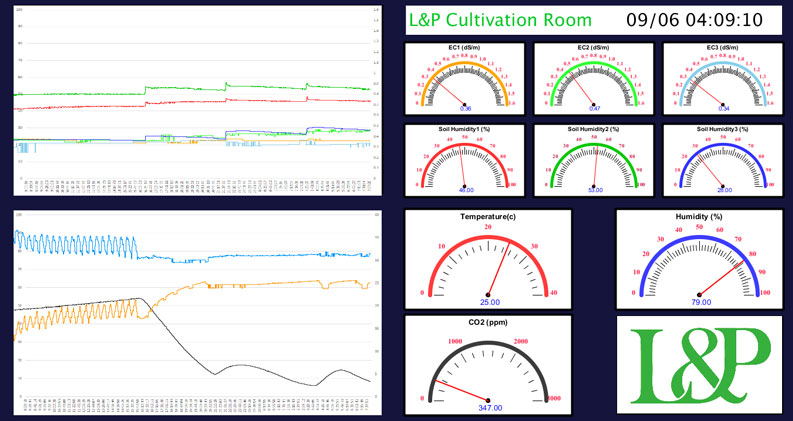Select the CO2 (ppm) gauge
This screenshot has width=793, height=421.
pyautogui.click(x=488, y=365)
